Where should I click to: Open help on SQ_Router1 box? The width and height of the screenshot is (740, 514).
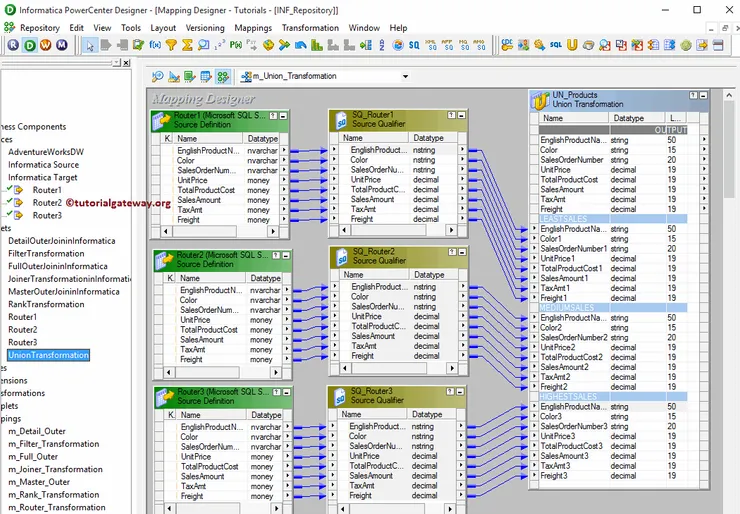point(452,115)
